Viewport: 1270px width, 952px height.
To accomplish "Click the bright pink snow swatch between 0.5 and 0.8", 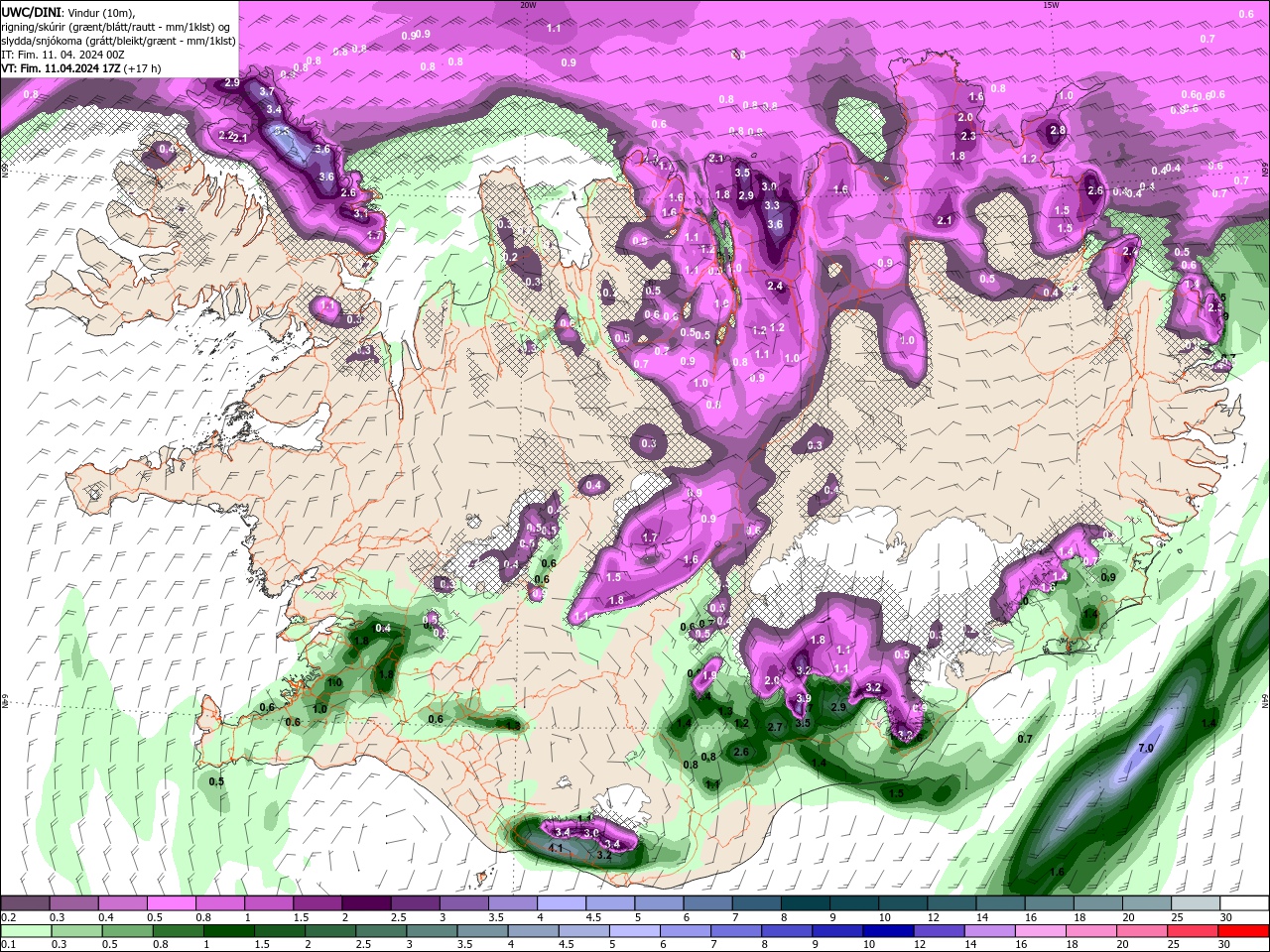I will (171, 903).
